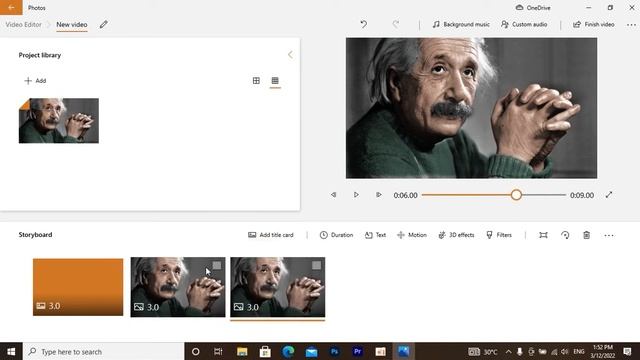Open Task View in the taskbar

[x=218, y=351]
